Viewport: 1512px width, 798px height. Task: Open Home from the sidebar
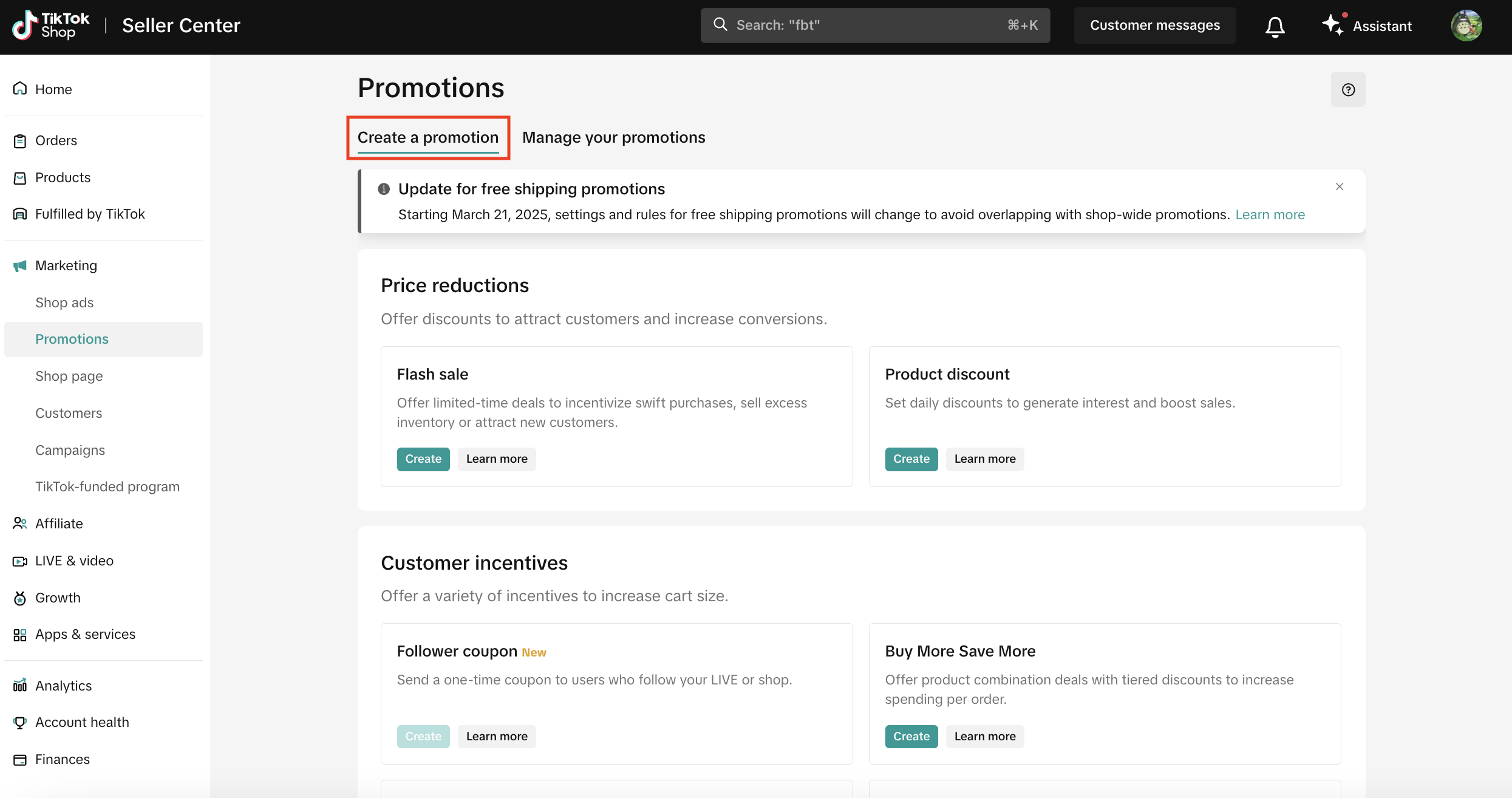pyautogui.click(x=53, y=89)
